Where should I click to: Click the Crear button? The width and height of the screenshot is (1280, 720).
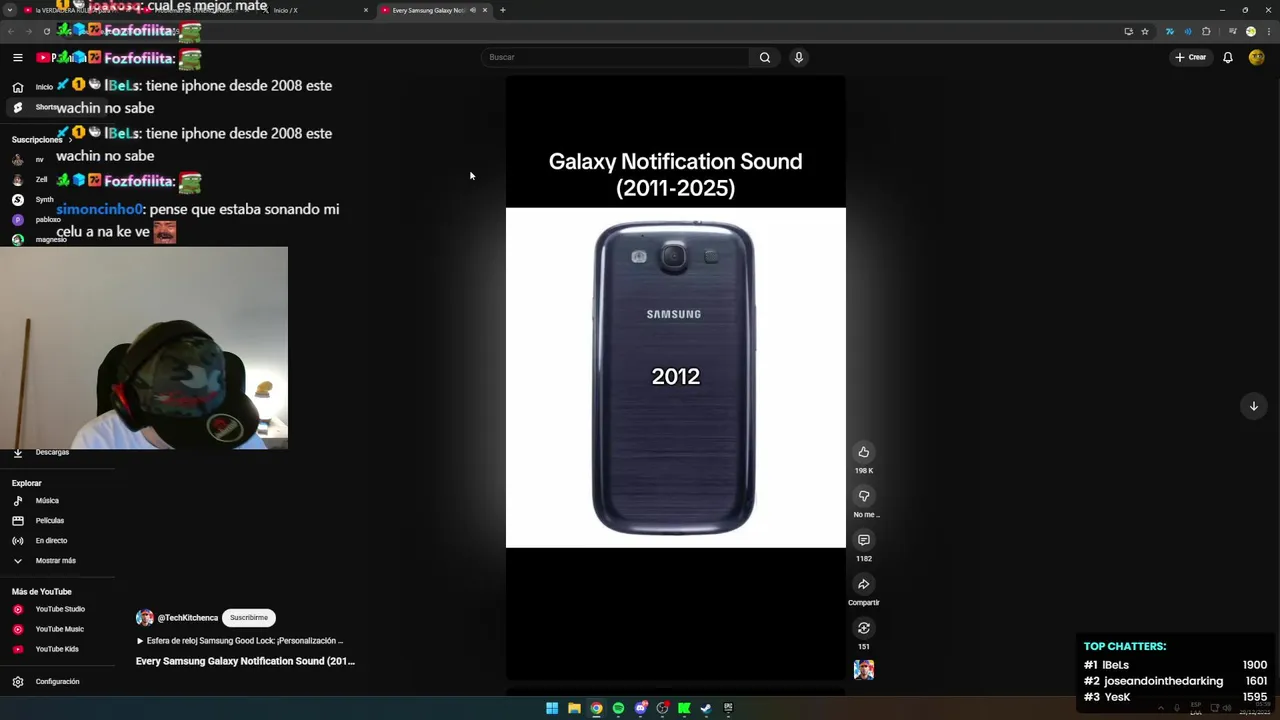[x=1190, y=58]
